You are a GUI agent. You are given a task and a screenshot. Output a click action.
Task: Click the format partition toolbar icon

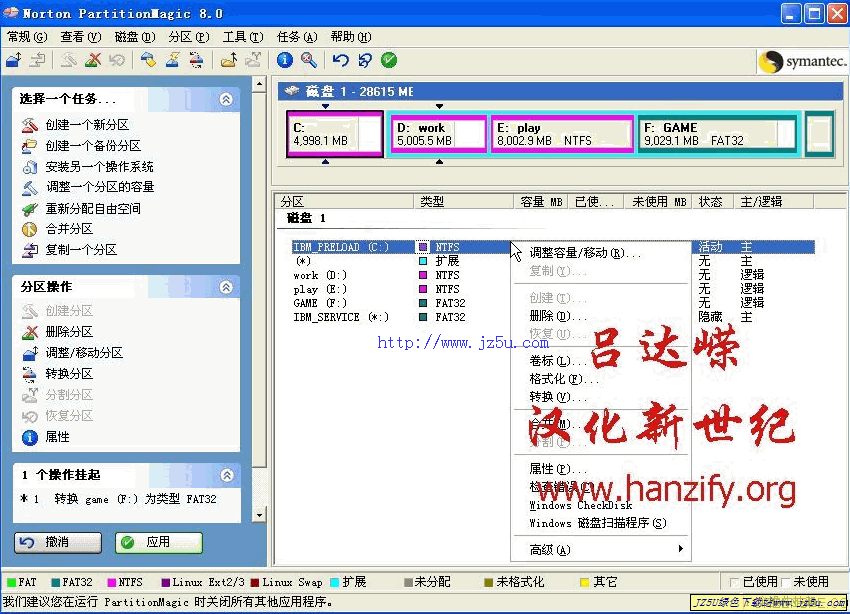point(172,60)
